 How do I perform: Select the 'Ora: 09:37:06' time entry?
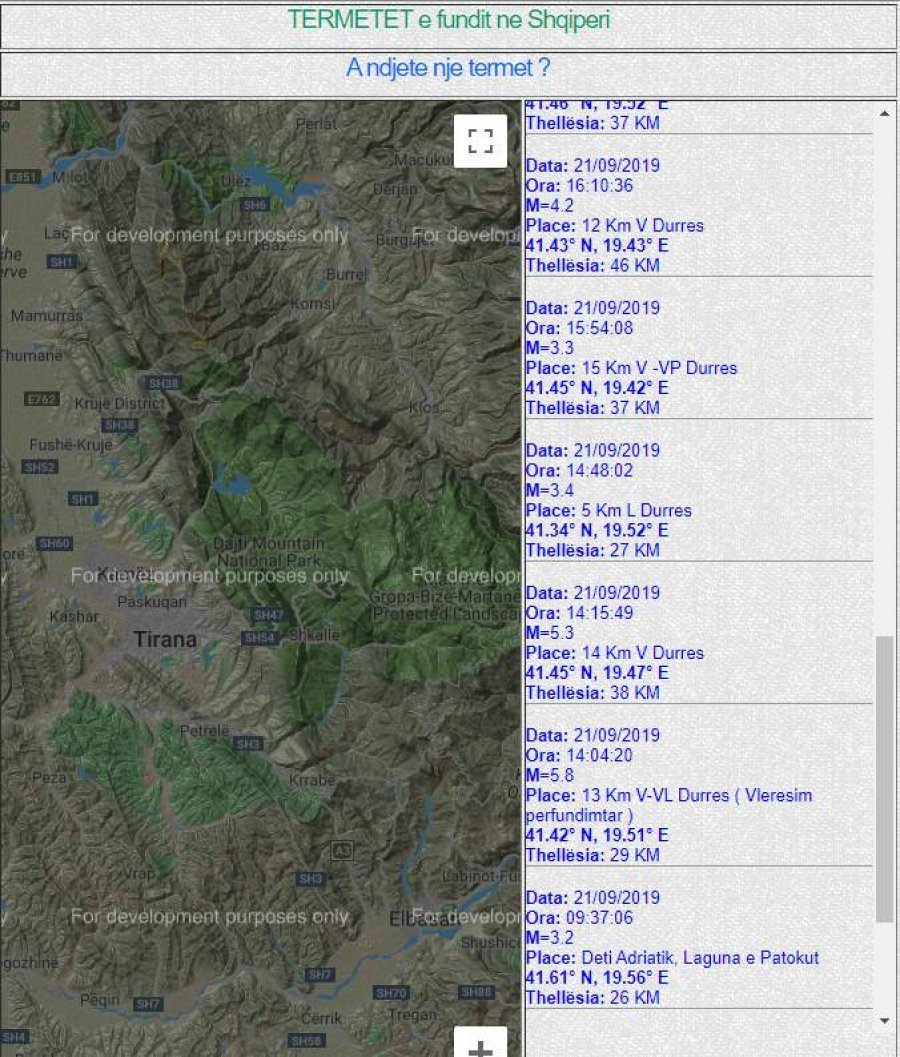579,917
